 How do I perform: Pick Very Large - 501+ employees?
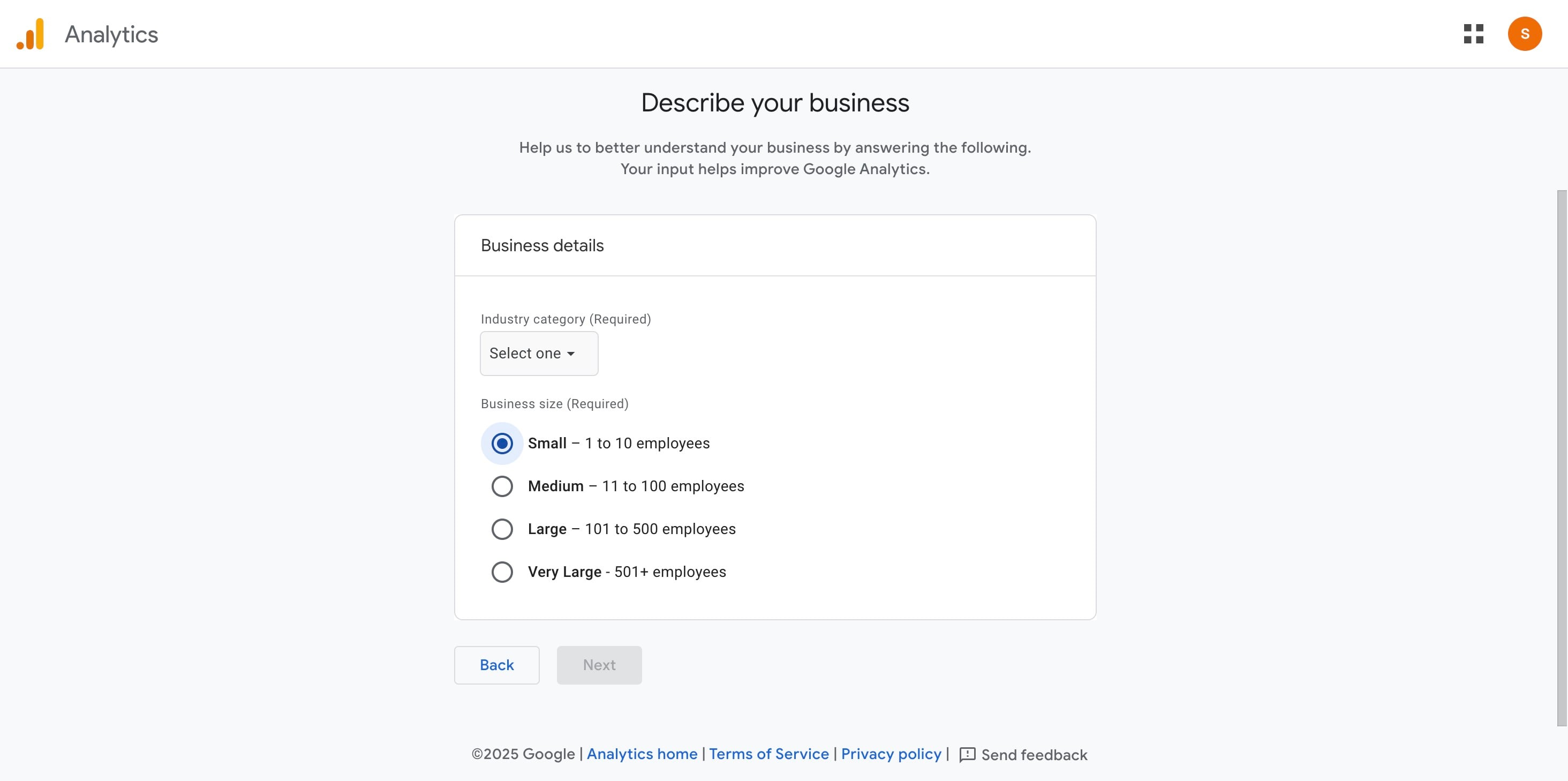click(502, 572)
